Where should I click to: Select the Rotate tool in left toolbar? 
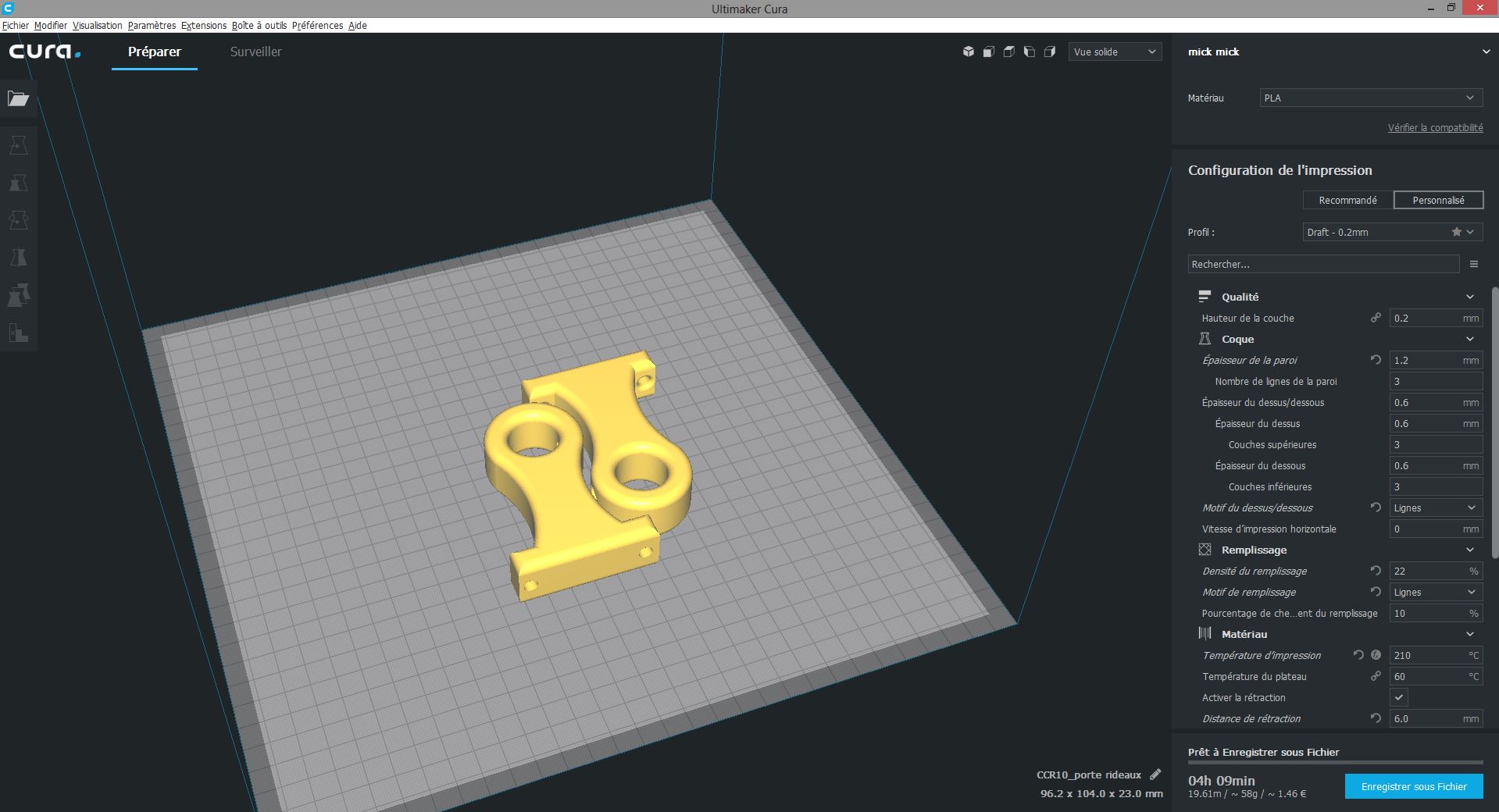click(18, 220)
